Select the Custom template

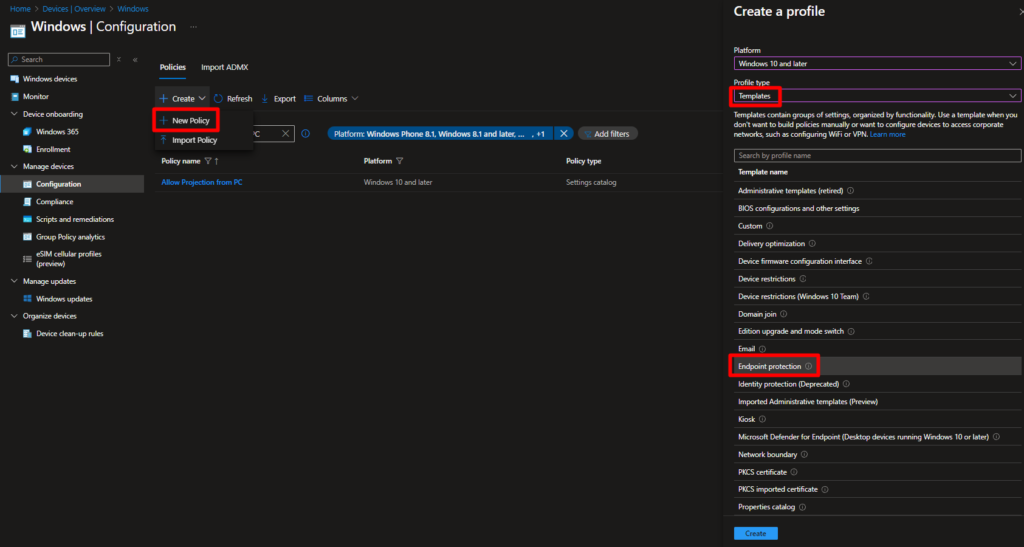click(x=877, y=227)
